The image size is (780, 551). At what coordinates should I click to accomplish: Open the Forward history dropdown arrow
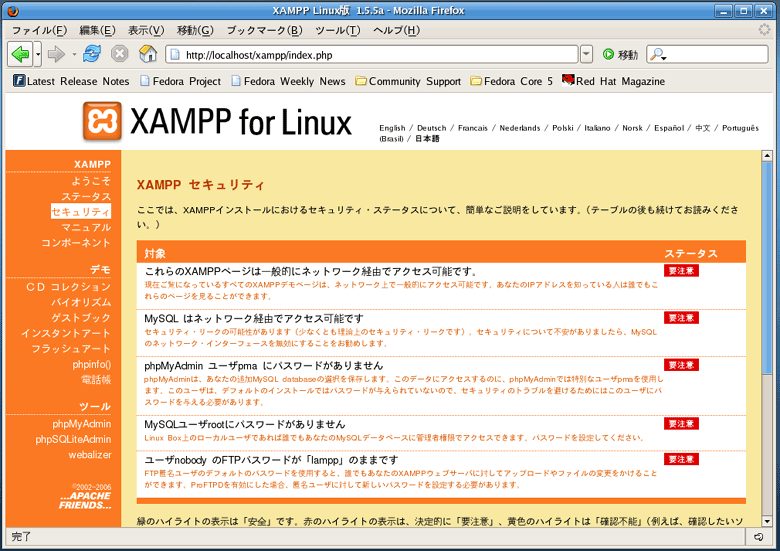74,54
